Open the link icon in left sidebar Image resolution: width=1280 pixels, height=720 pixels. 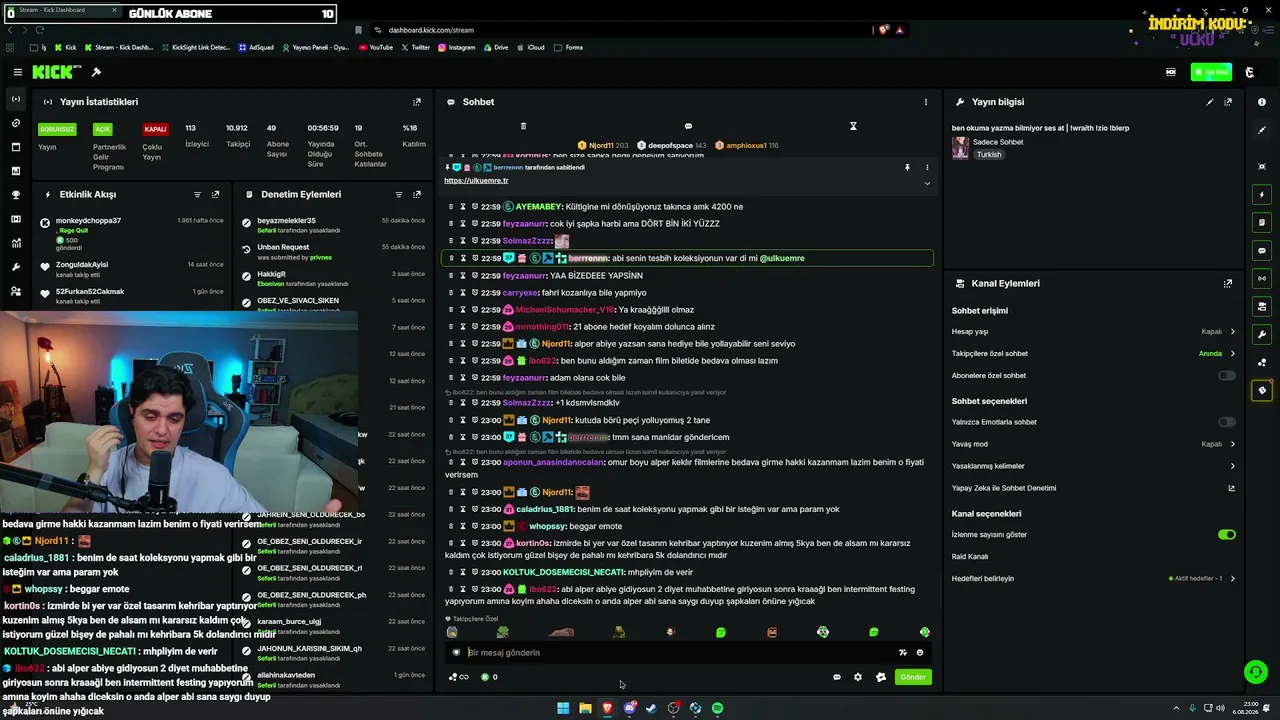click(x=16, y=123)
